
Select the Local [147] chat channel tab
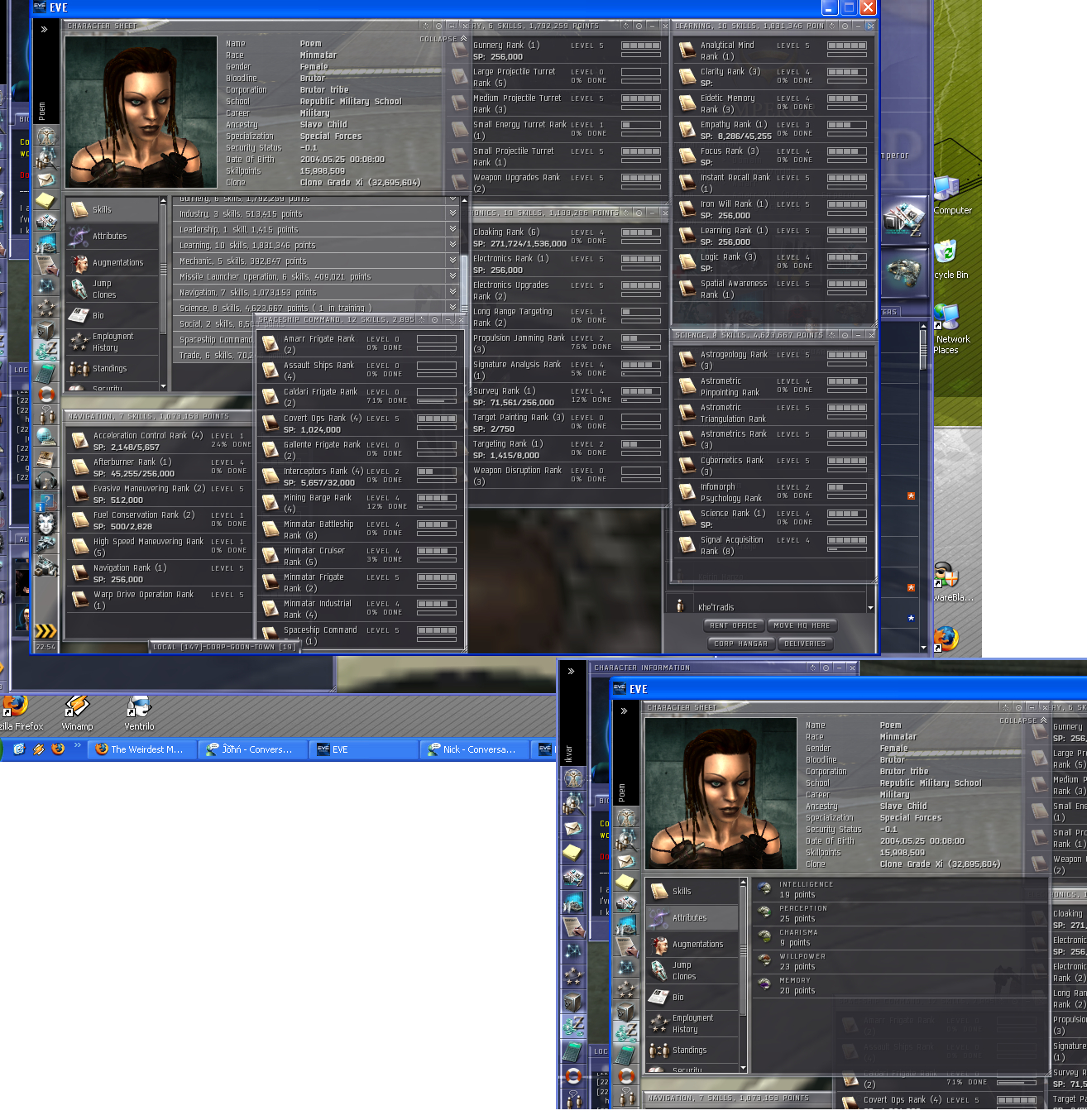(x=225, y=647)
